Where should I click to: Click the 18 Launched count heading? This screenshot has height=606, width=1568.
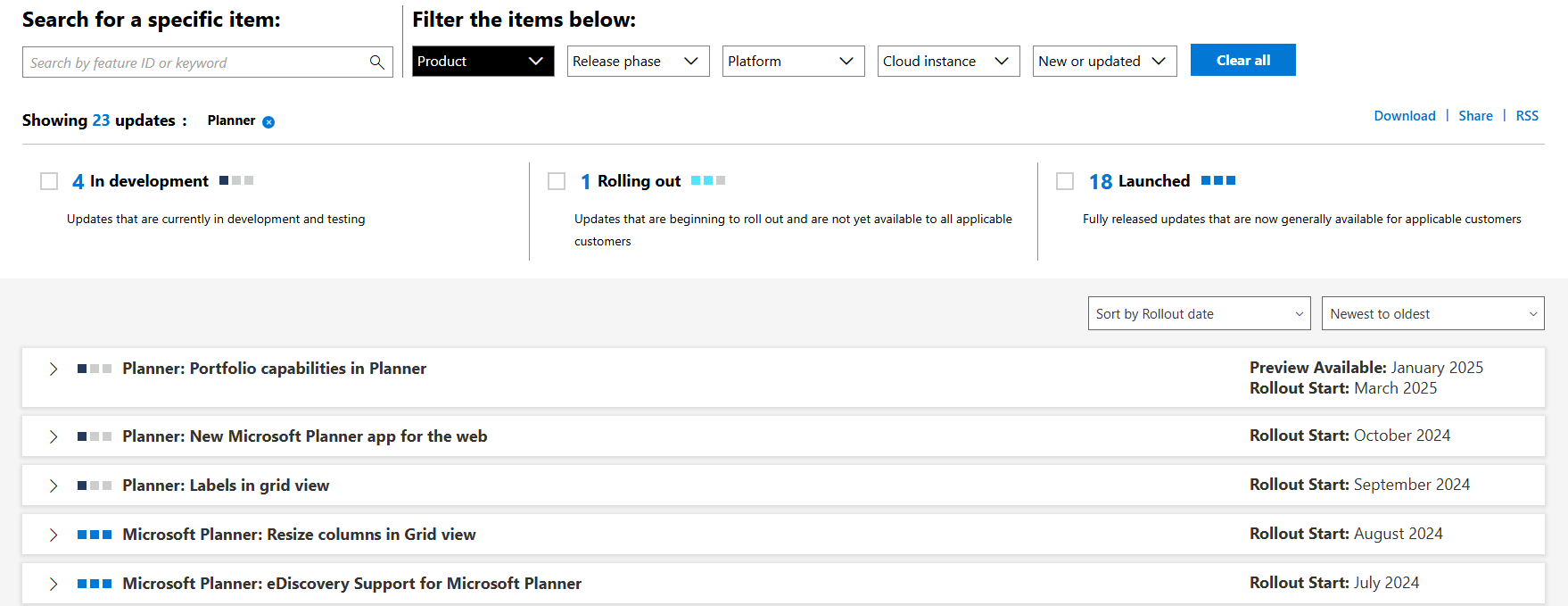(x=1139, y=181)
